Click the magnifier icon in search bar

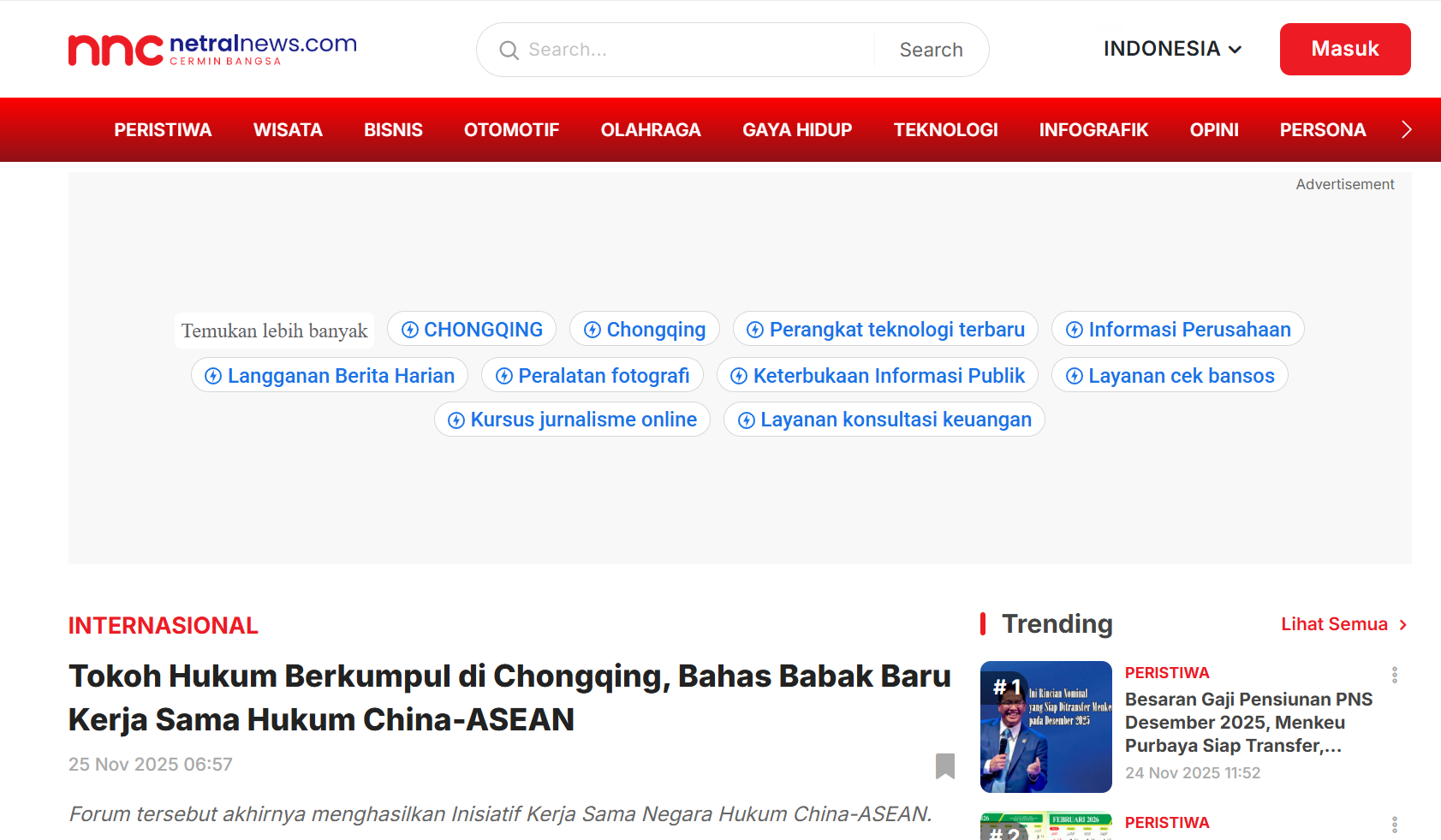509,51
